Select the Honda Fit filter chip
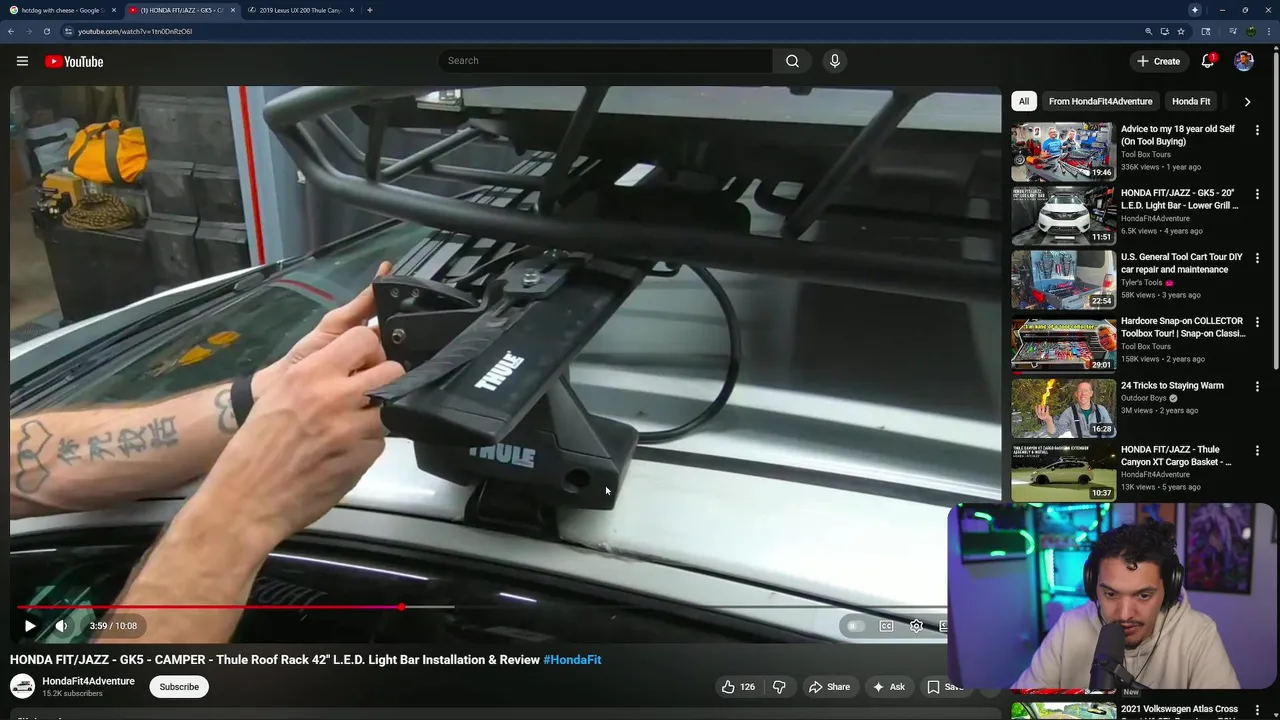 (1191, 101)
